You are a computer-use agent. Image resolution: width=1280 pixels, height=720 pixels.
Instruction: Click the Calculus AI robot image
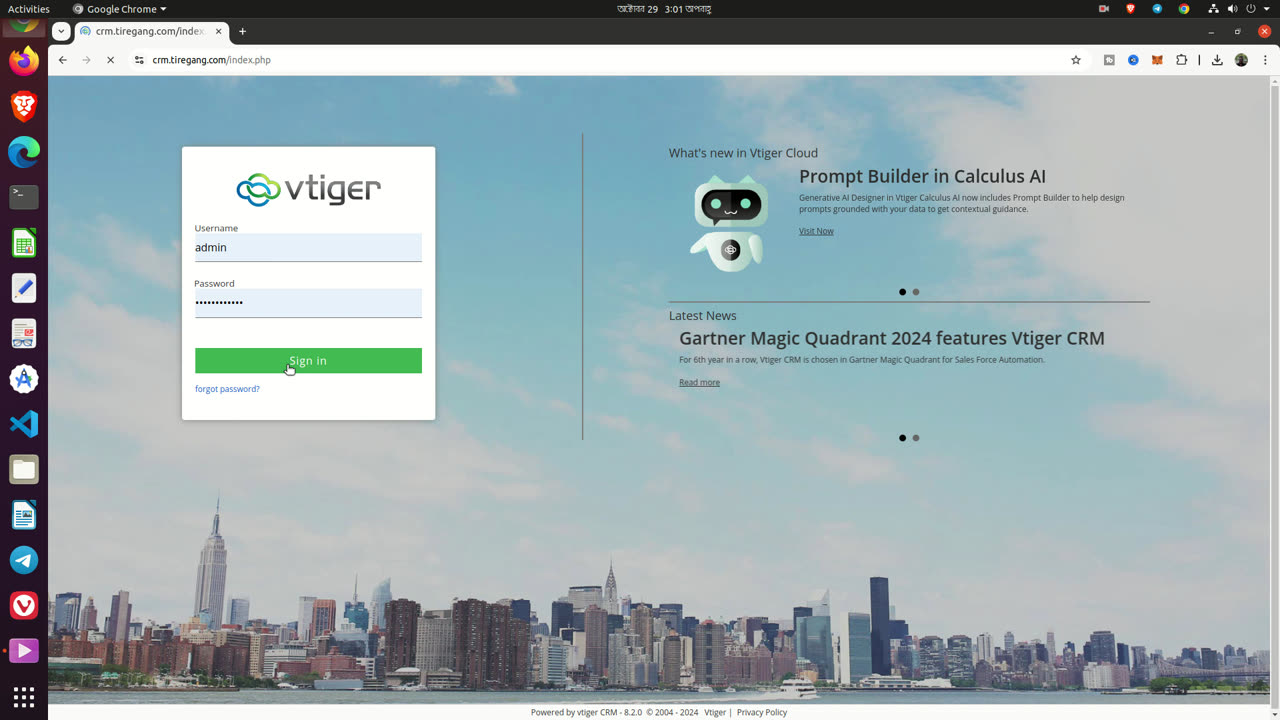tap(730, 222)
